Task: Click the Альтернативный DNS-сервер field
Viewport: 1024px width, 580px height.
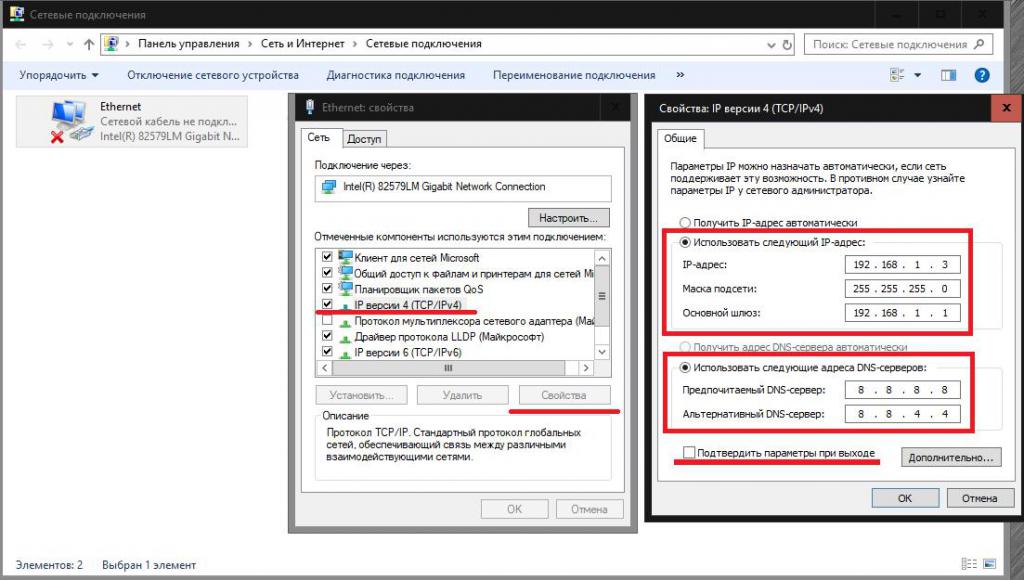Action: (903, 413)
